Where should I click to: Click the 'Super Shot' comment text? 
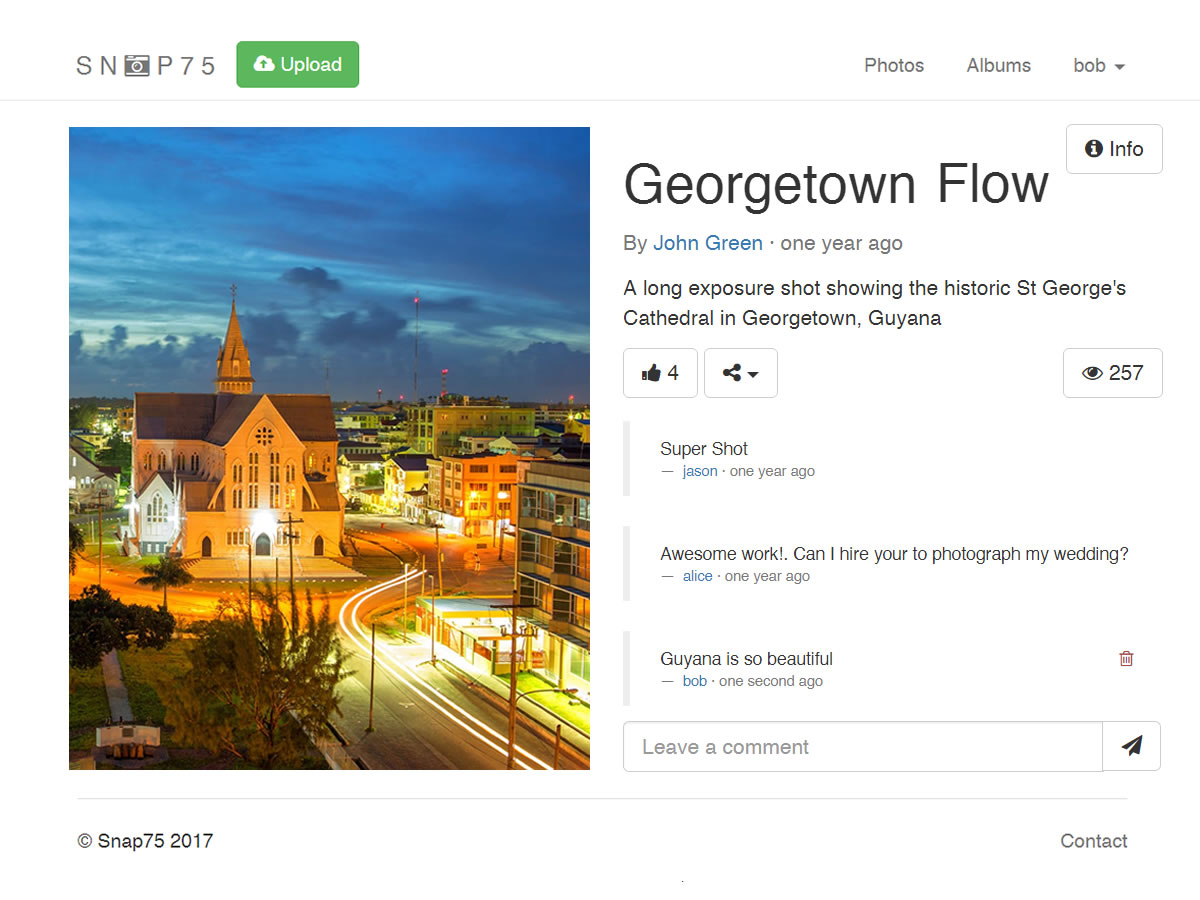pos(704,449)
